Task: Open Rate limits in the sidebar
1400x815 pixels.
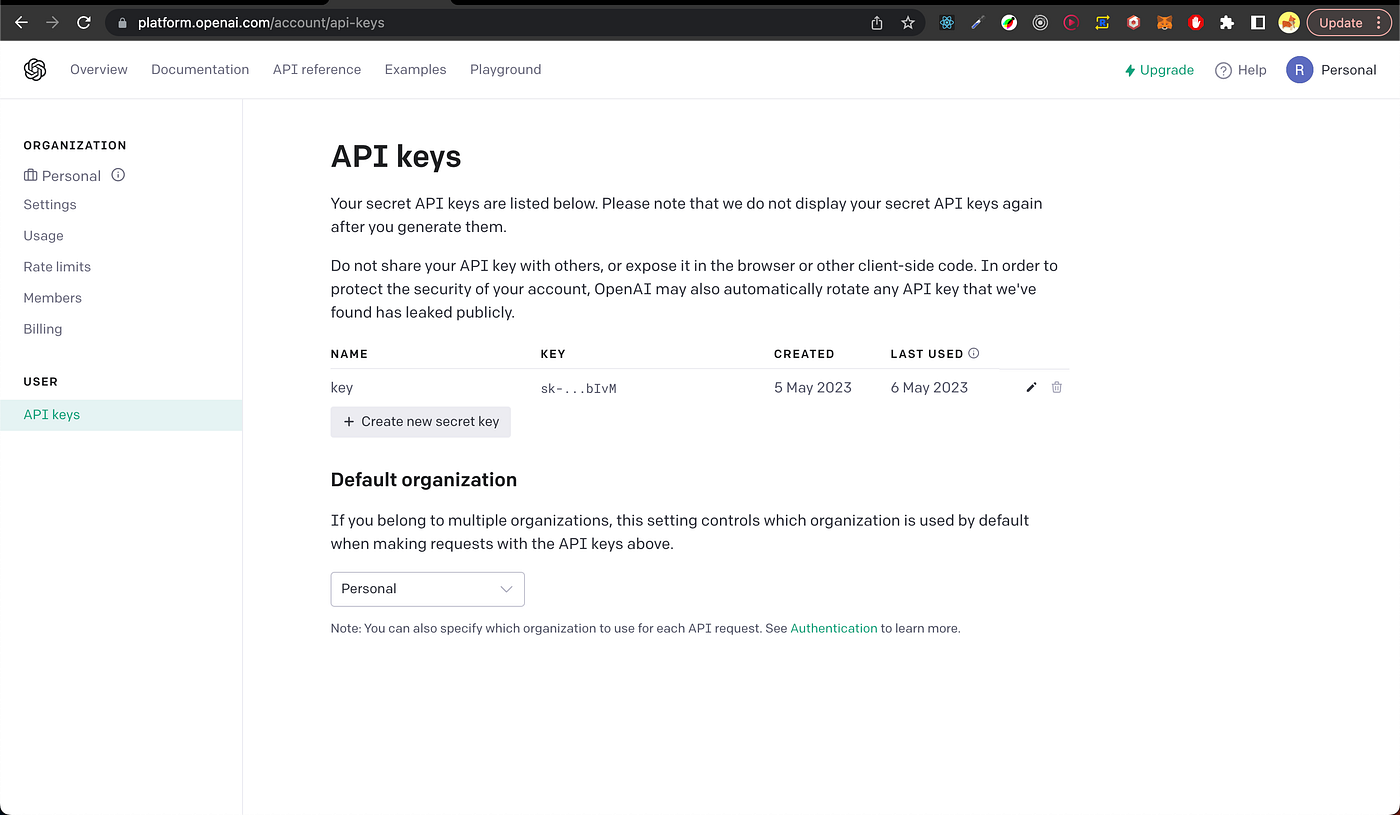Action: click(x=57, y=266)
